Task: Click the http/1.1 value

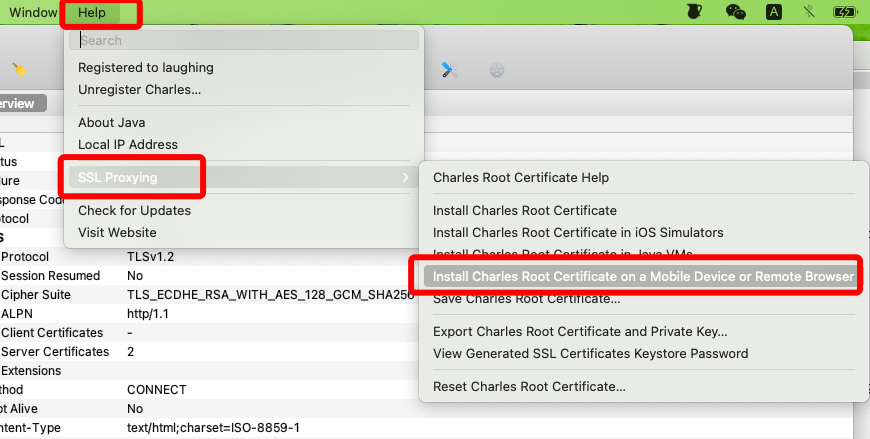Action: coord(148,314)
